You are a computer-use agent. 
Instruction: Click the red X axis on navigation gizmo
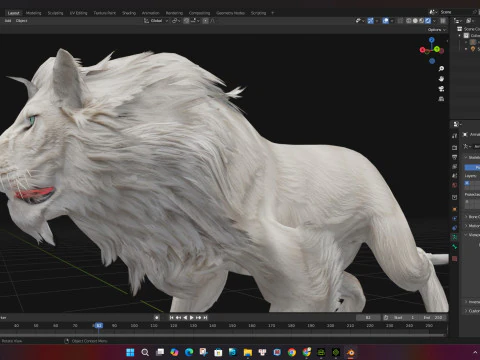(422, 50)
